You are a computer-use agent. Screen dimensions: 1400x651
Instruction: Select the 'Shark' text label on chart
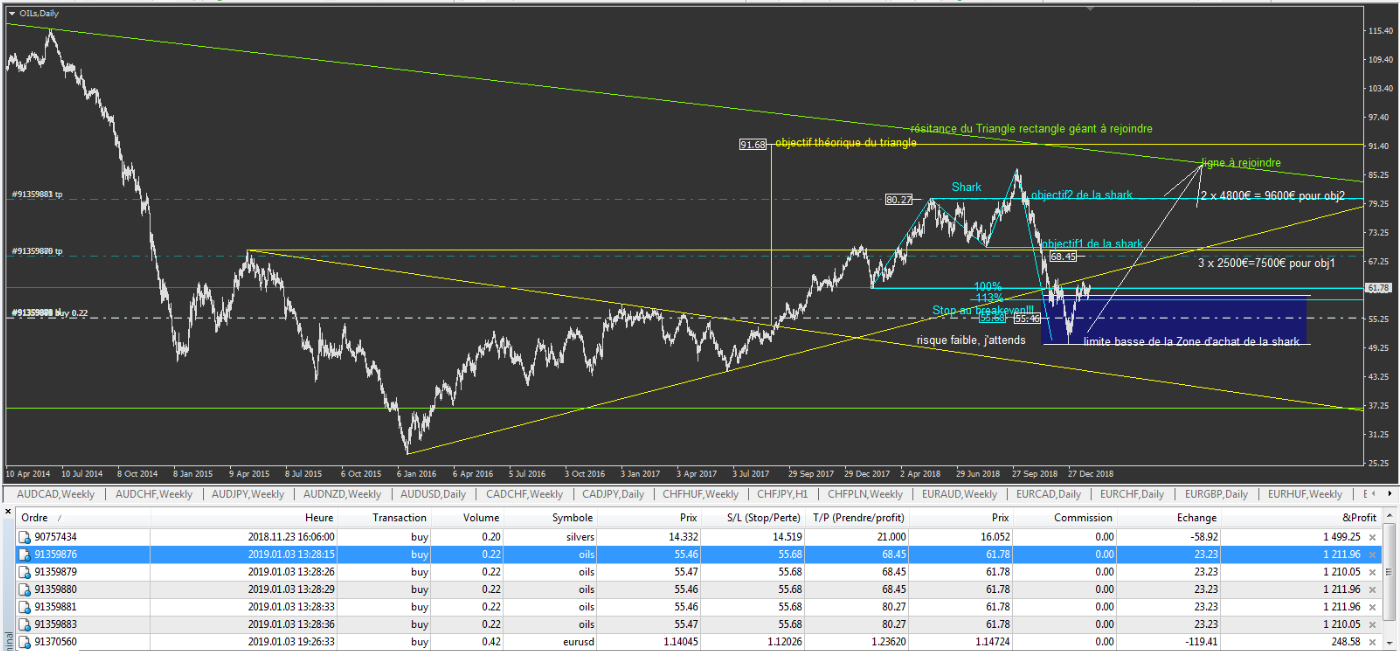pyautogui.click(x=966, y=187)
